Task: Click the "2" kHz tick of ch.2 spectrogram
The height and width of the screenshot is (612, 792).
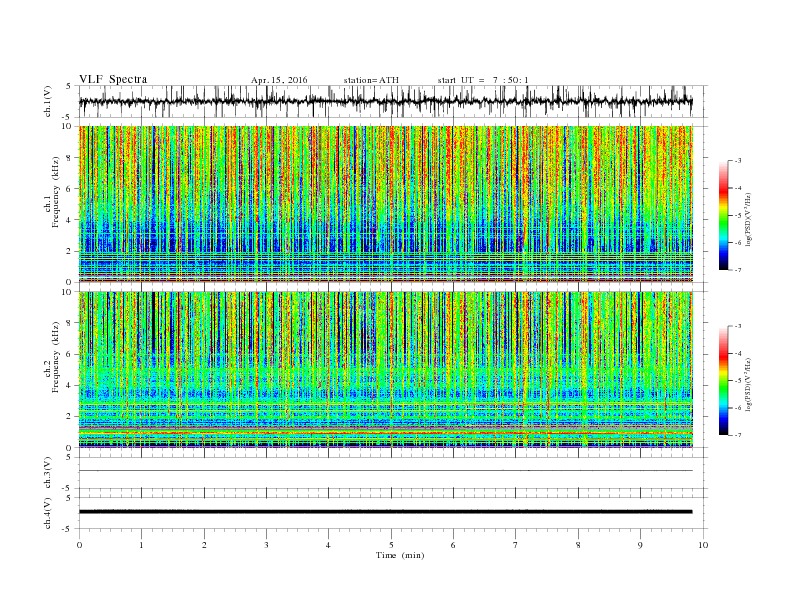Action: pos(70,417)
